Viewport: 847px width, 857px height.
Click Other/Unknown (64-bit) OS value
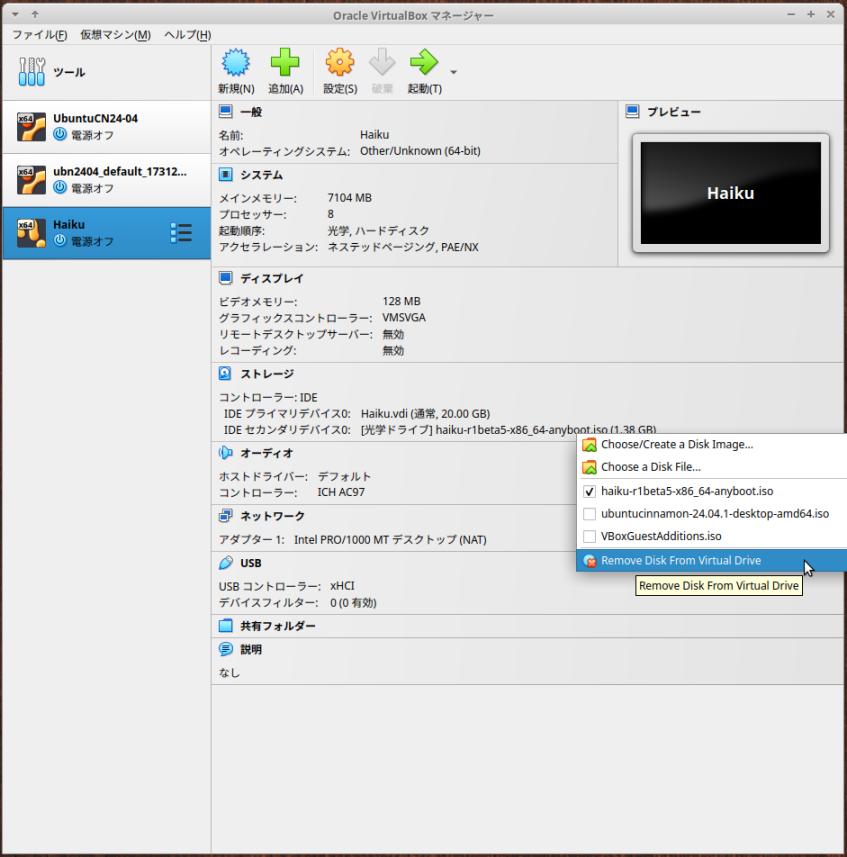420,151
